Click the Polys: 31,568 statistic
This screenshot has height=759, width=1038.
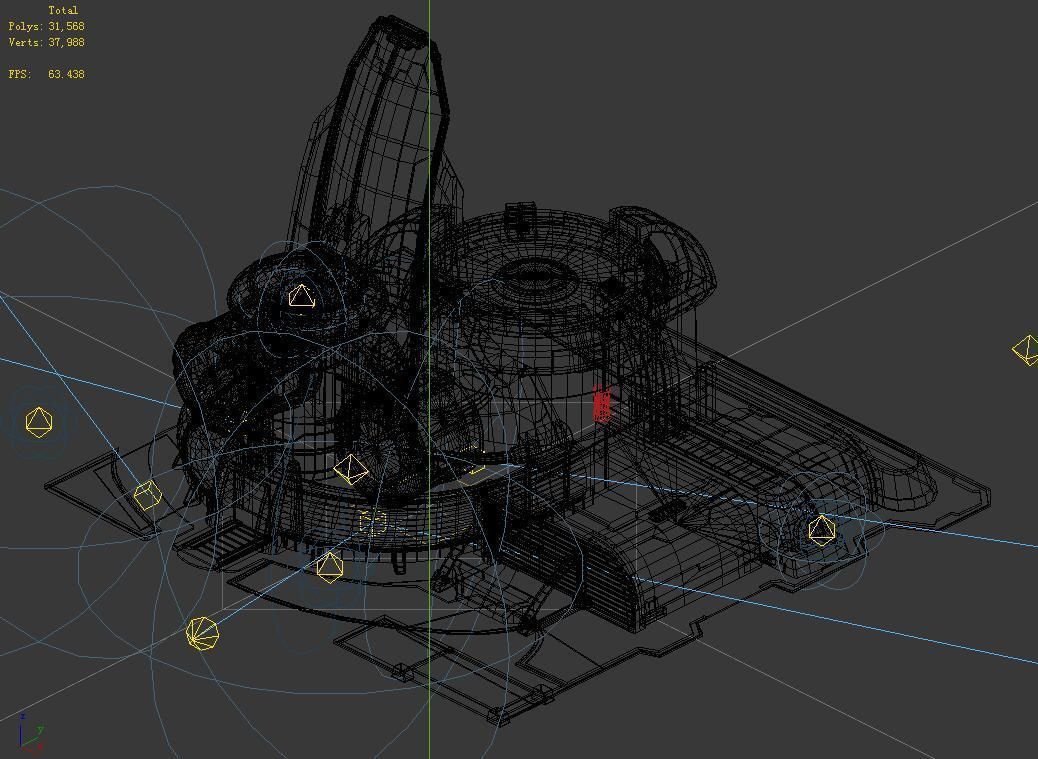pos(46,26)
